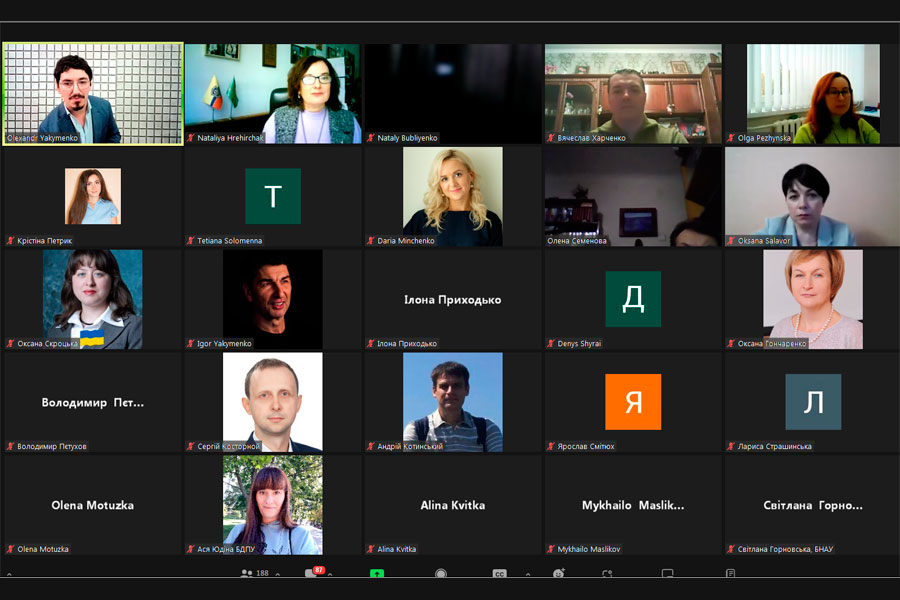This screenshot has width=900, height=600.
Task: Click the 'Олена Семенова' name label
Action: [577, 241]
